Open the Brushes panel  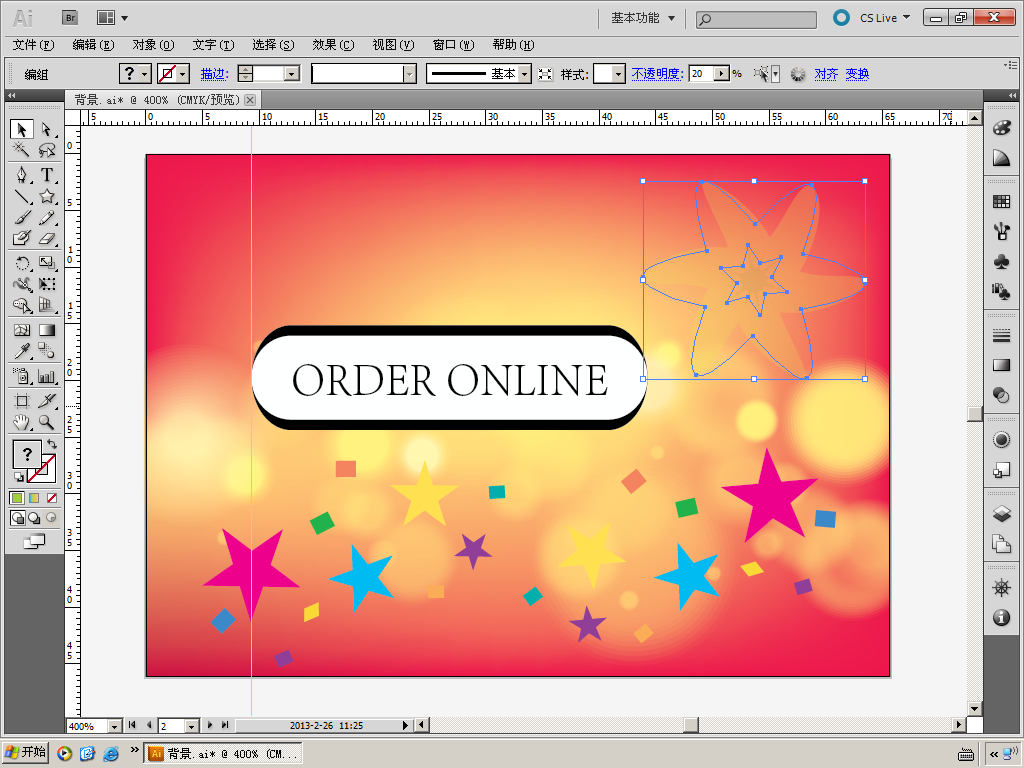click(x=1001, y=231)
